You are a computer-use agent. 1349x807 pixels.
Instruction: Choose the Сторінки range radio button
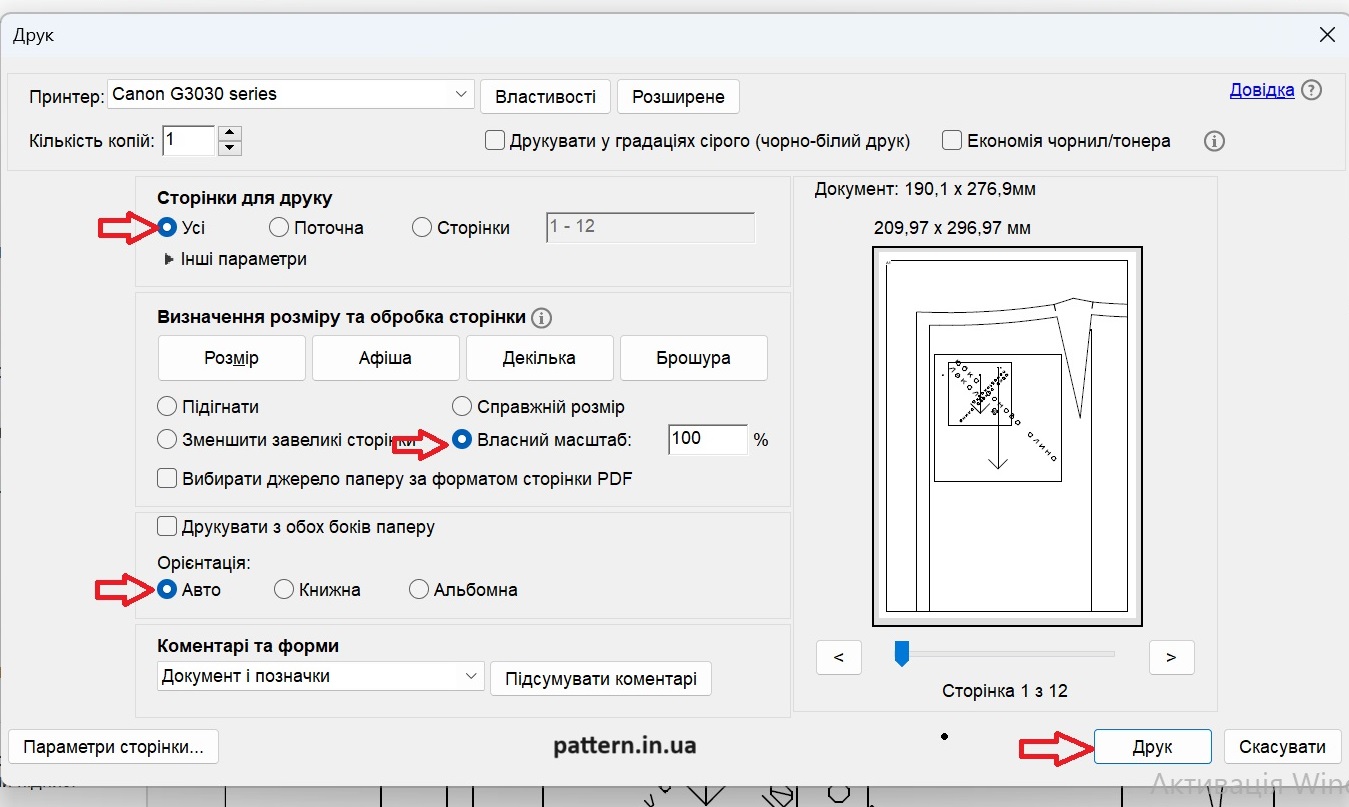tap(422, 227)
